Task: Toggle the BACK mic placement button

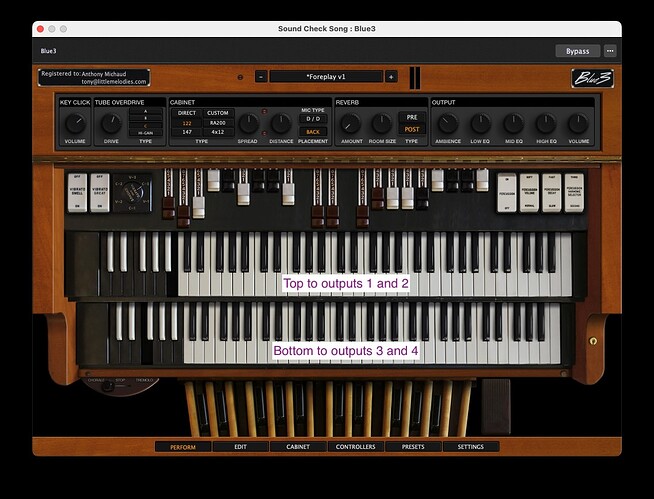Action: 313,132
